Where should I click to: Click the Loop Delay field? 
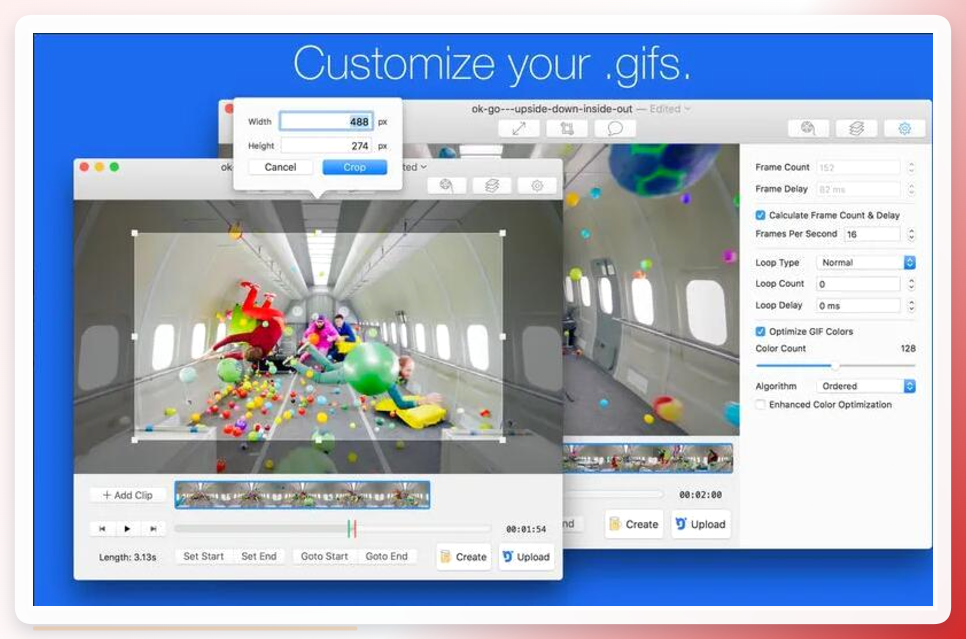[858, 306]
